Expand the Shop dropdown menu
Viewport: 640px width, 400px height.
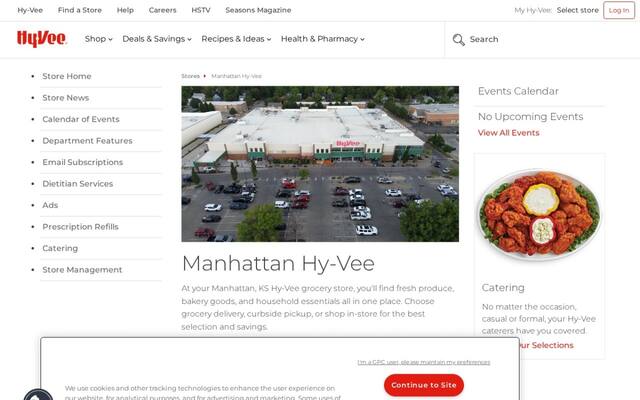98,39
